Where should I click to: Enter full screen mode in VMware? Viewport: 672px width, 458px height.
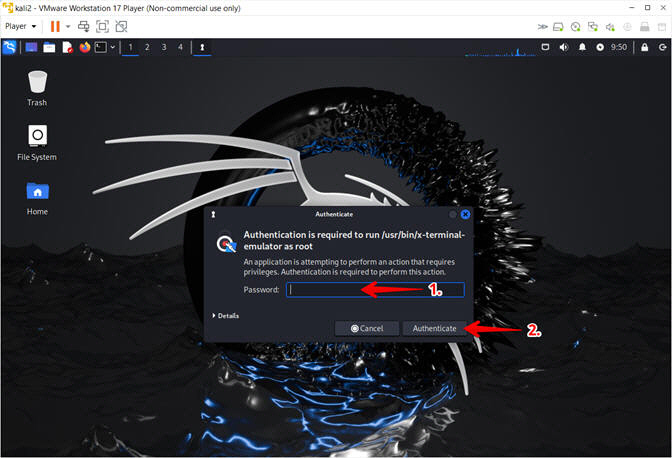point(102,27)
